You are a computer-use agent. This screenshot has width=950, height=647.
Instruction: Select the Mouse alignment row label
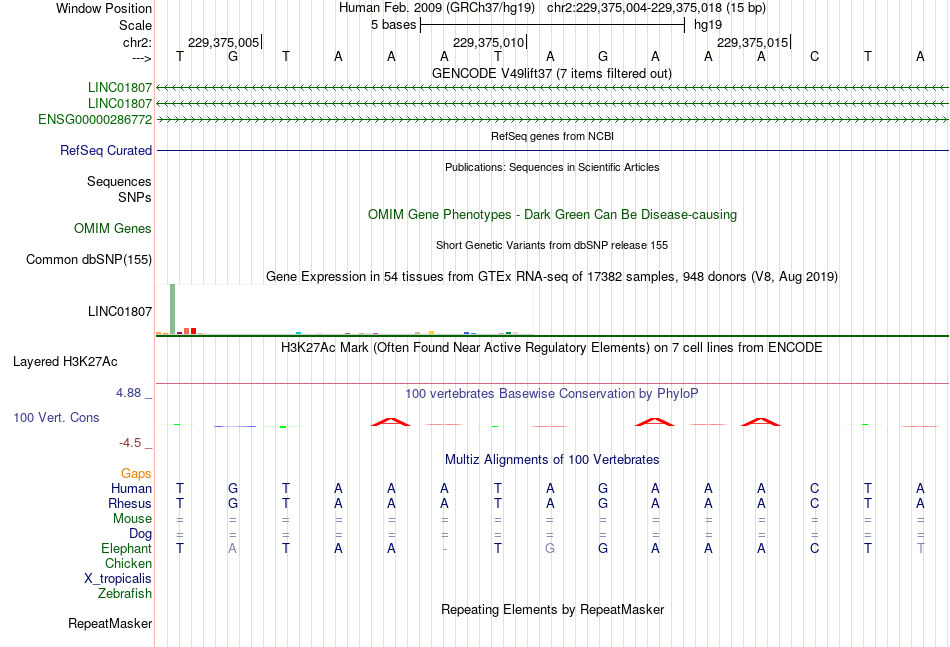pos(133,519)
